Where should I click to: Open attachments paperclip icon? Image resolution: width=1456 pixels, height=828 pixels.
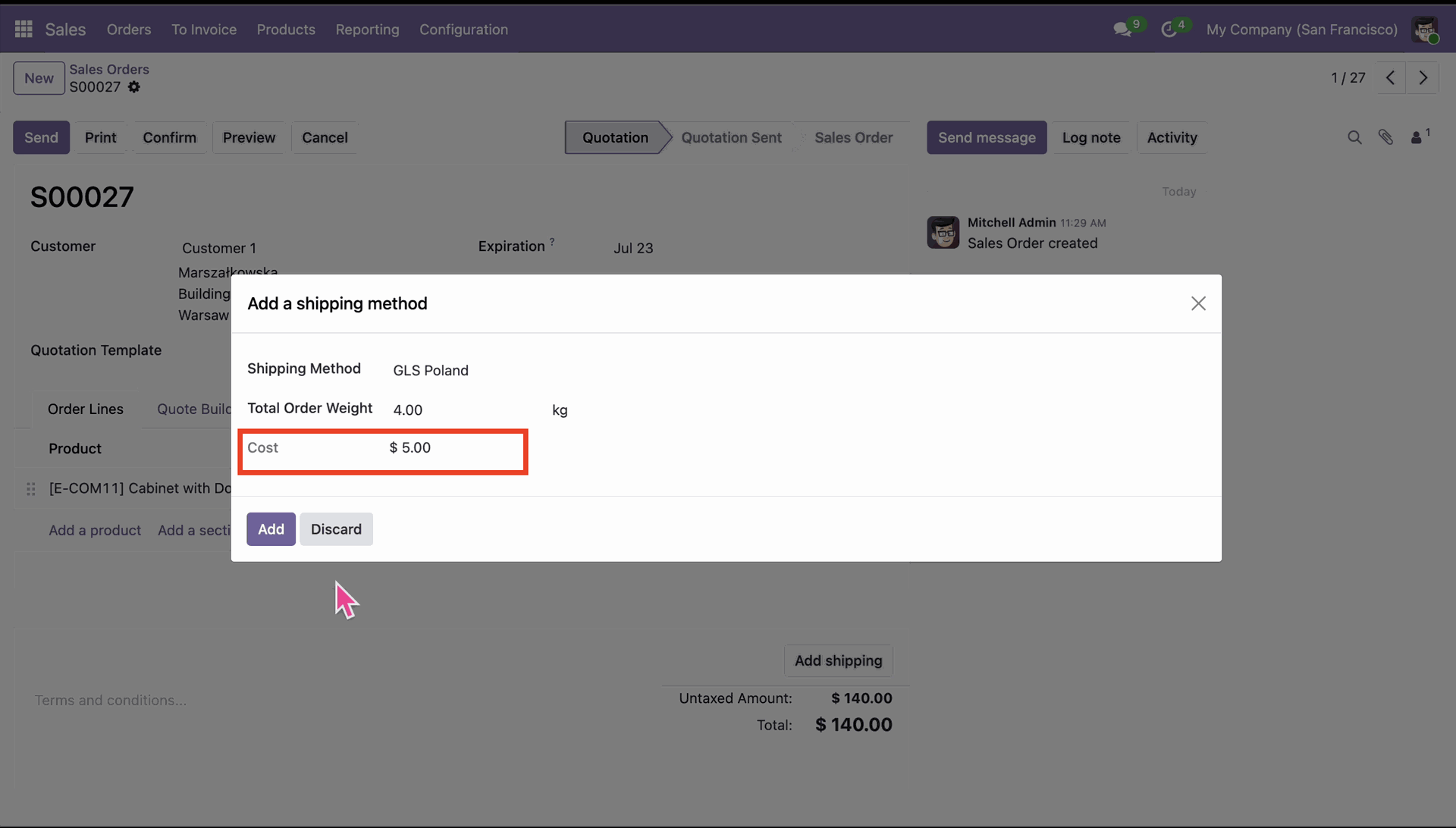point(1385,137)
